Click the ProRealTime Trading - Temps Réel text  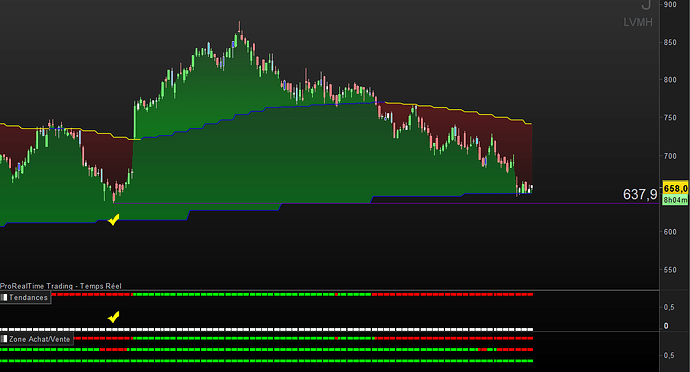[x=61, y=286]
